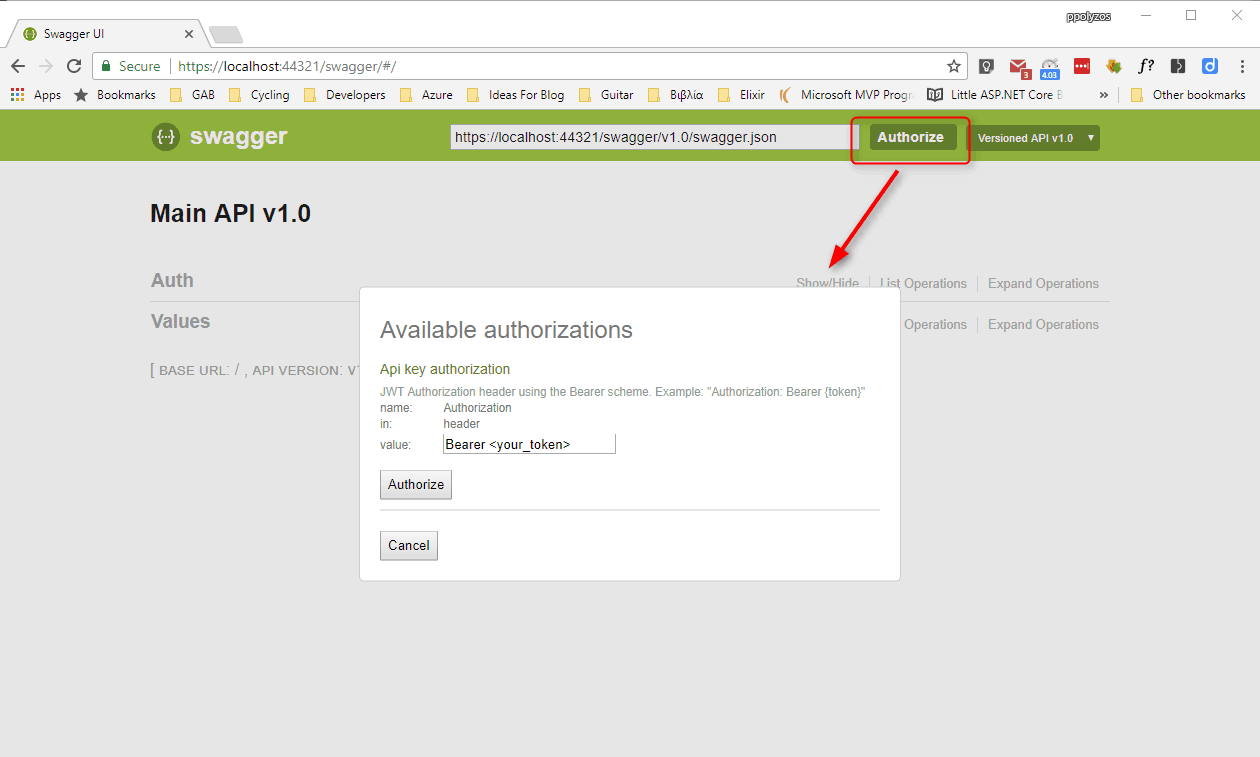Click the blue d extension icon

(1210, 65)
